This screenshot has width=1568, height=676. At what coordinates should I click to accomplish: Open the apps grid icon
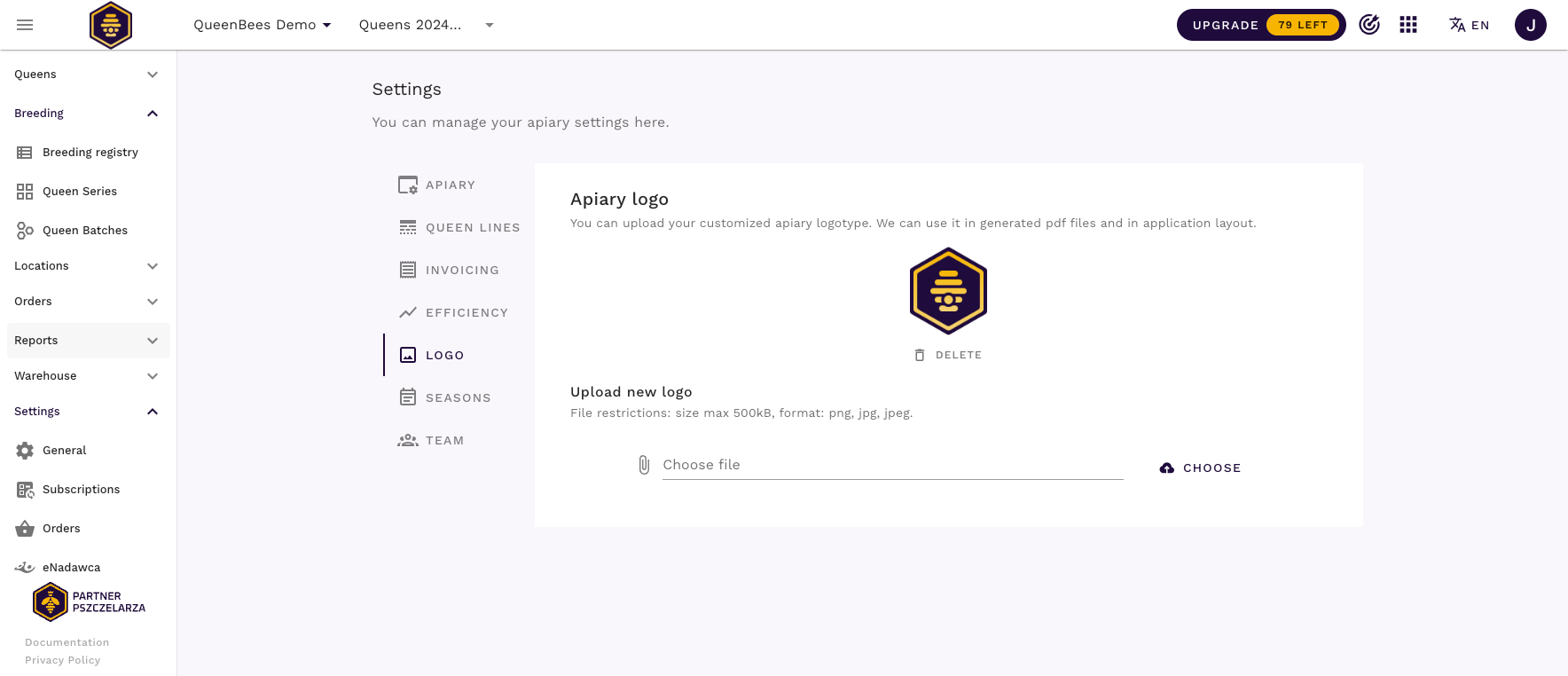(1408, 25)
